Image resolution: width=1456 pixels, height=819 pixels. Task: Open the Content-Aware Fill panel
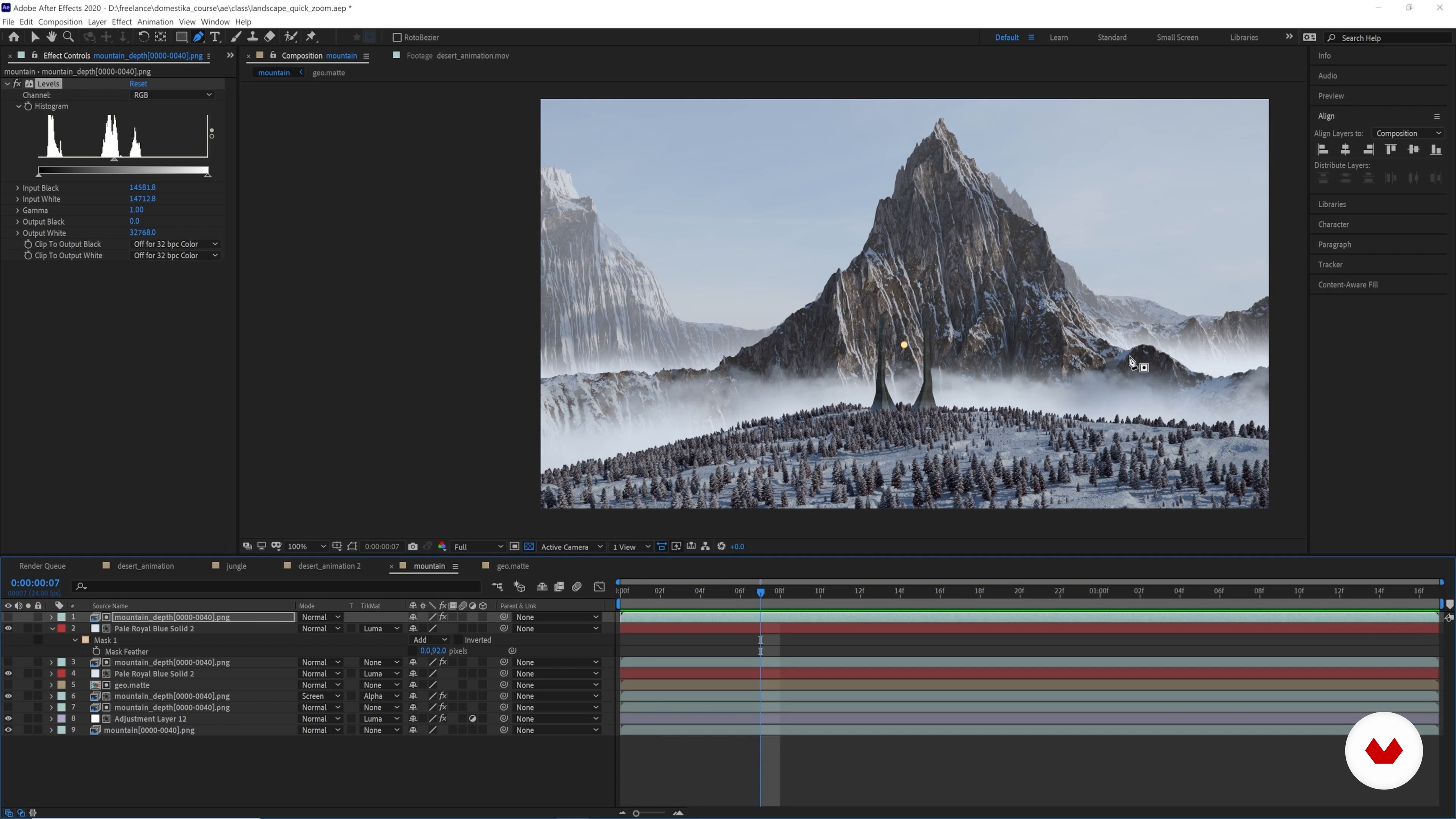click(1348, 284)
